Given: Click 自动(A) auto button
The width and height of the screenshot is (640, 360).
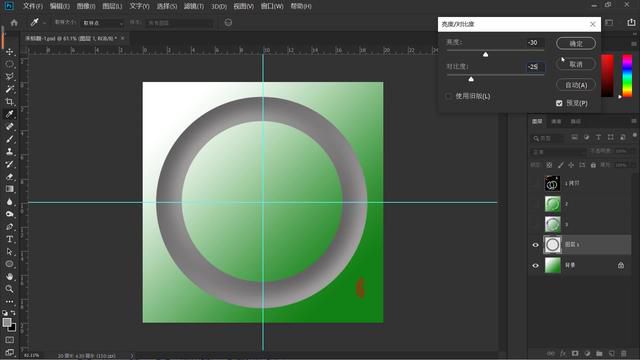Looking at the screenshot, I should point(576,85).
